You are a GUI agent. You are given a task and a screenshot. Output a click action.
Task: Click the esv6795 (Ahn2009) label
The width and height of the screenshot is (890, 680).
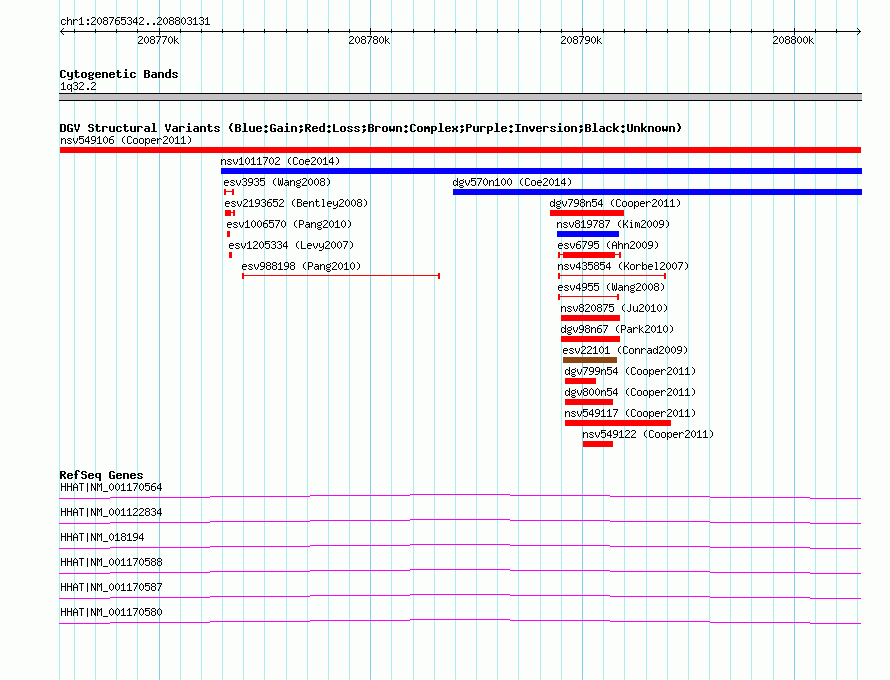(x=608, y=245)
